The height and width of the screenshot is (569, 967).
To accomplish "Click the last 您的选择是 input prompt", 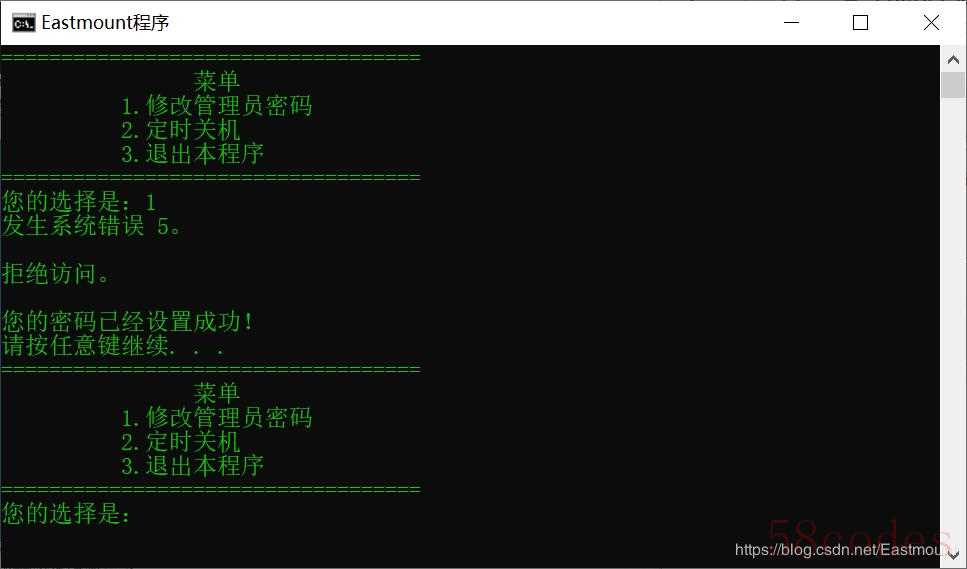I will coord(67,514).
